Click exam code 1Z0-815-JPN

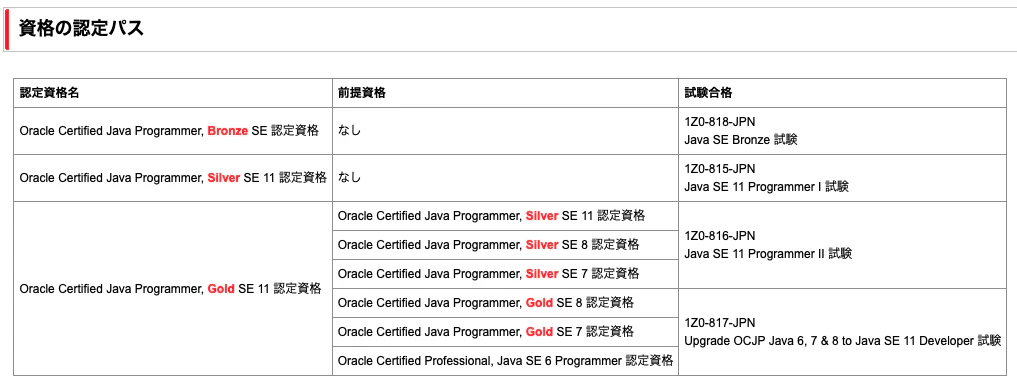[x=720, y=169]
